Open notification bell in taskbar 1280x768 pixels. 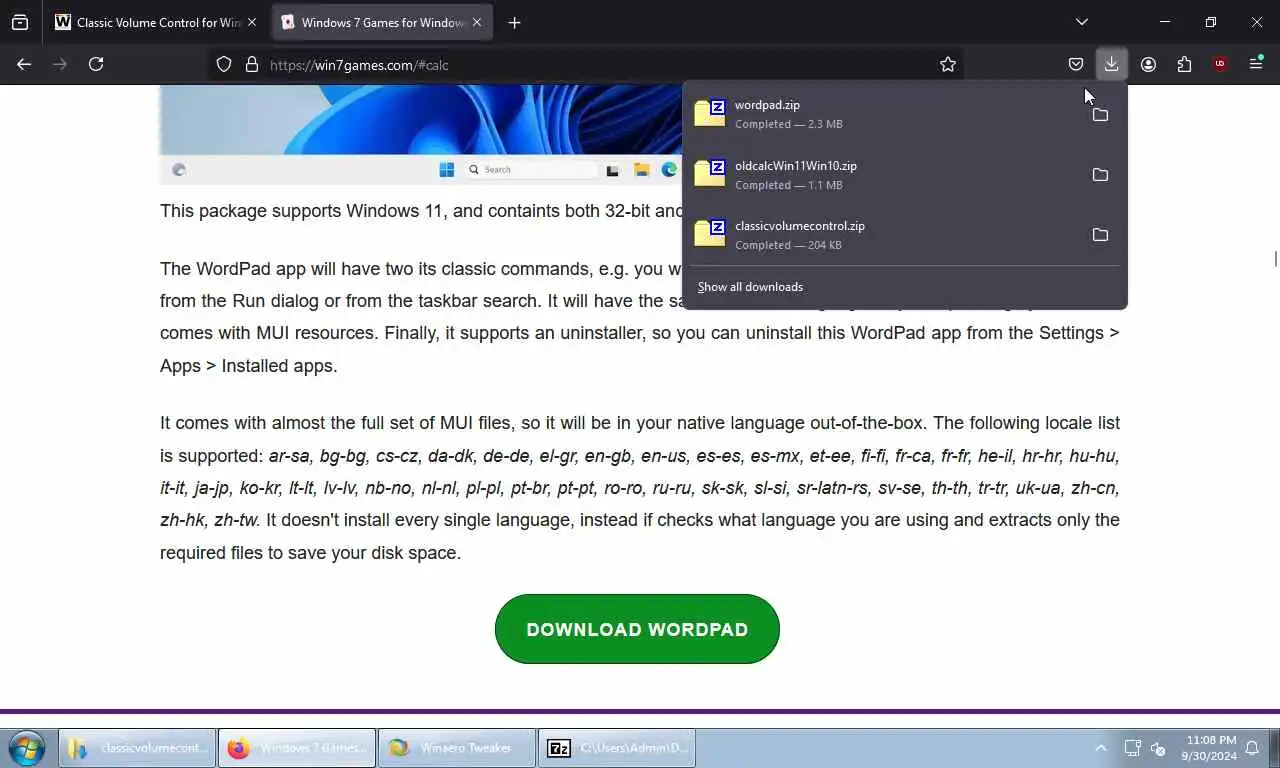pyautogui.click(x=1252, y=748)
